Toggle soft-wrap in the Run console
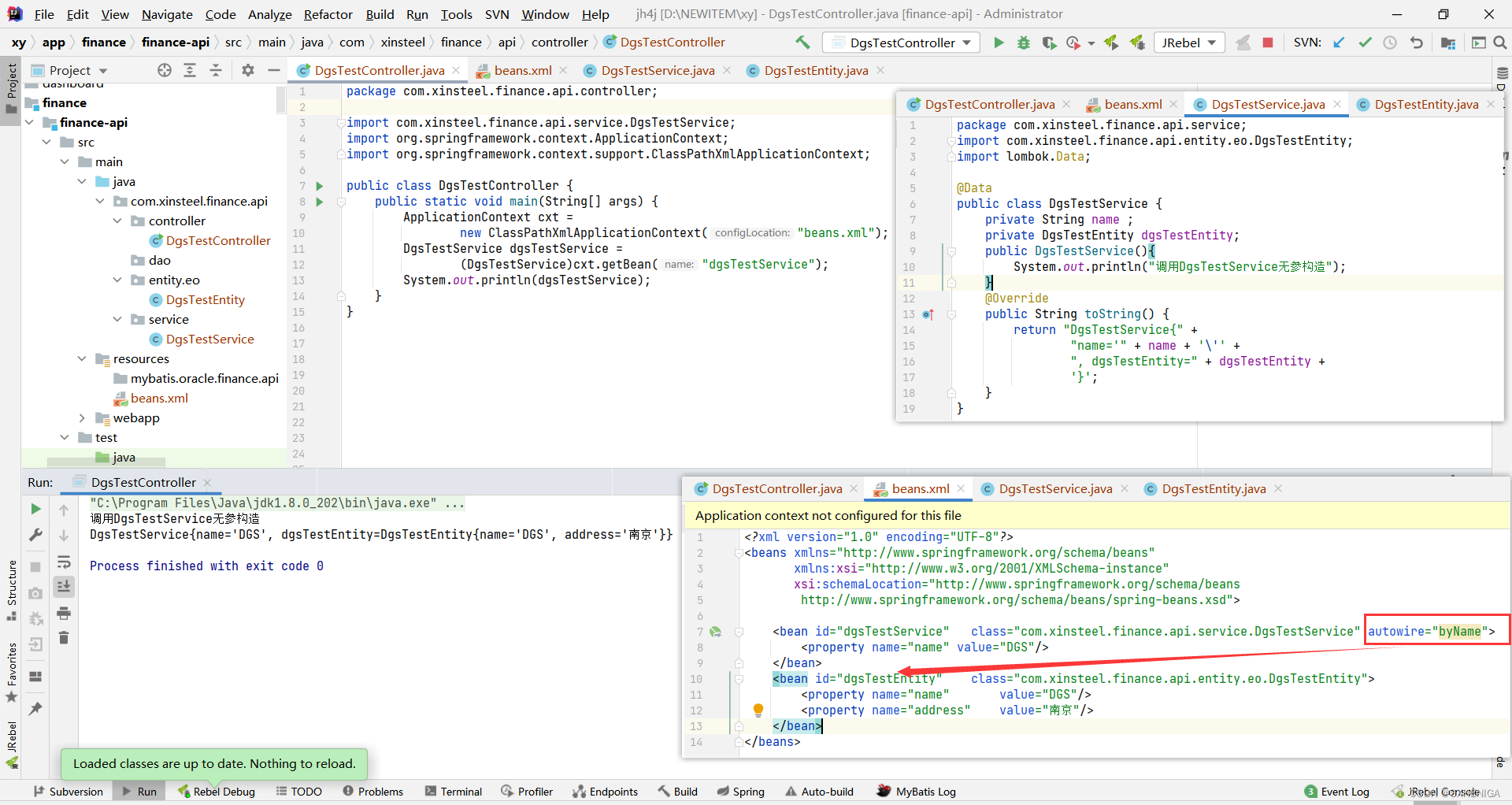This screenshot has height=805, width=1512. (64, 562)
